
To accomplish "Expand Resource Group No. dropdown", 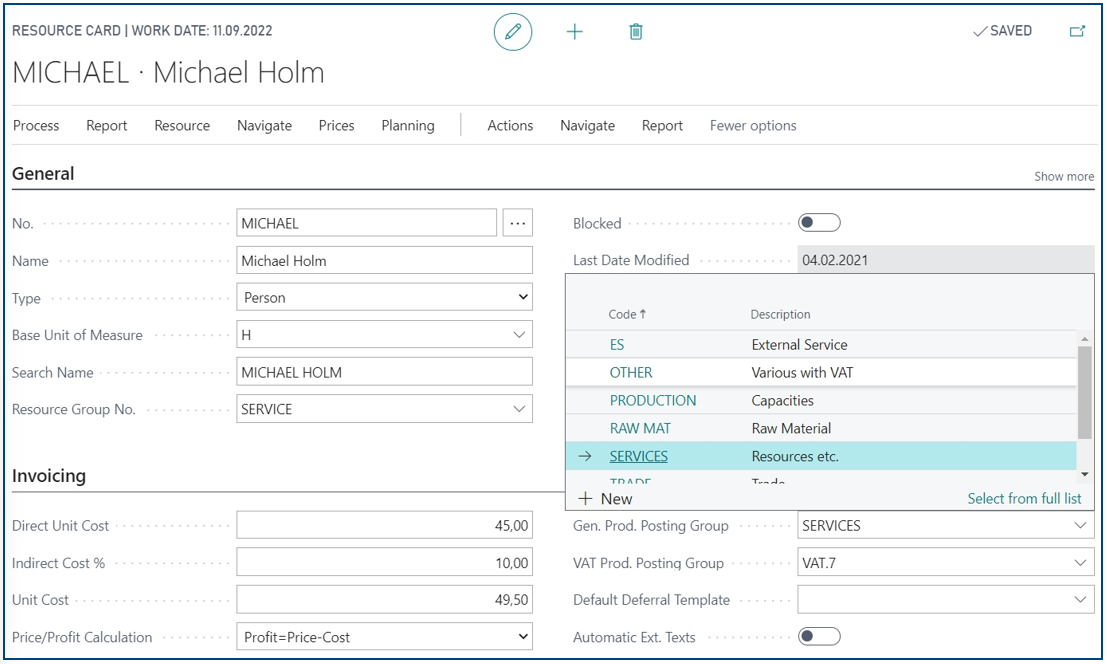I will [x=519, y=409].
